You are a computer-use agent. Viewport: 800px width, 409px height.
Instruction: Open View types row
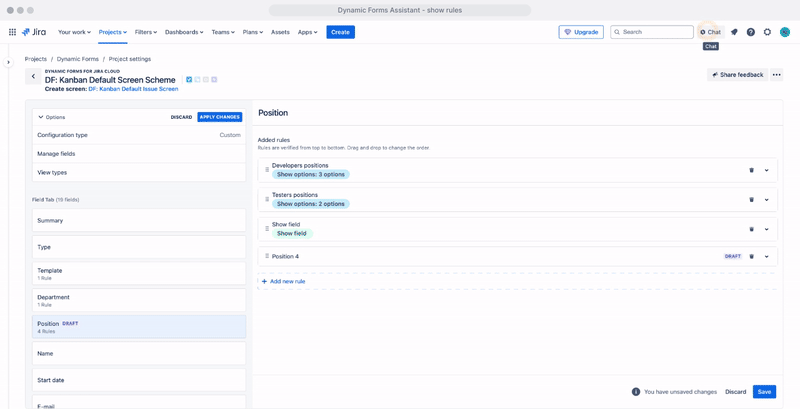139,172
